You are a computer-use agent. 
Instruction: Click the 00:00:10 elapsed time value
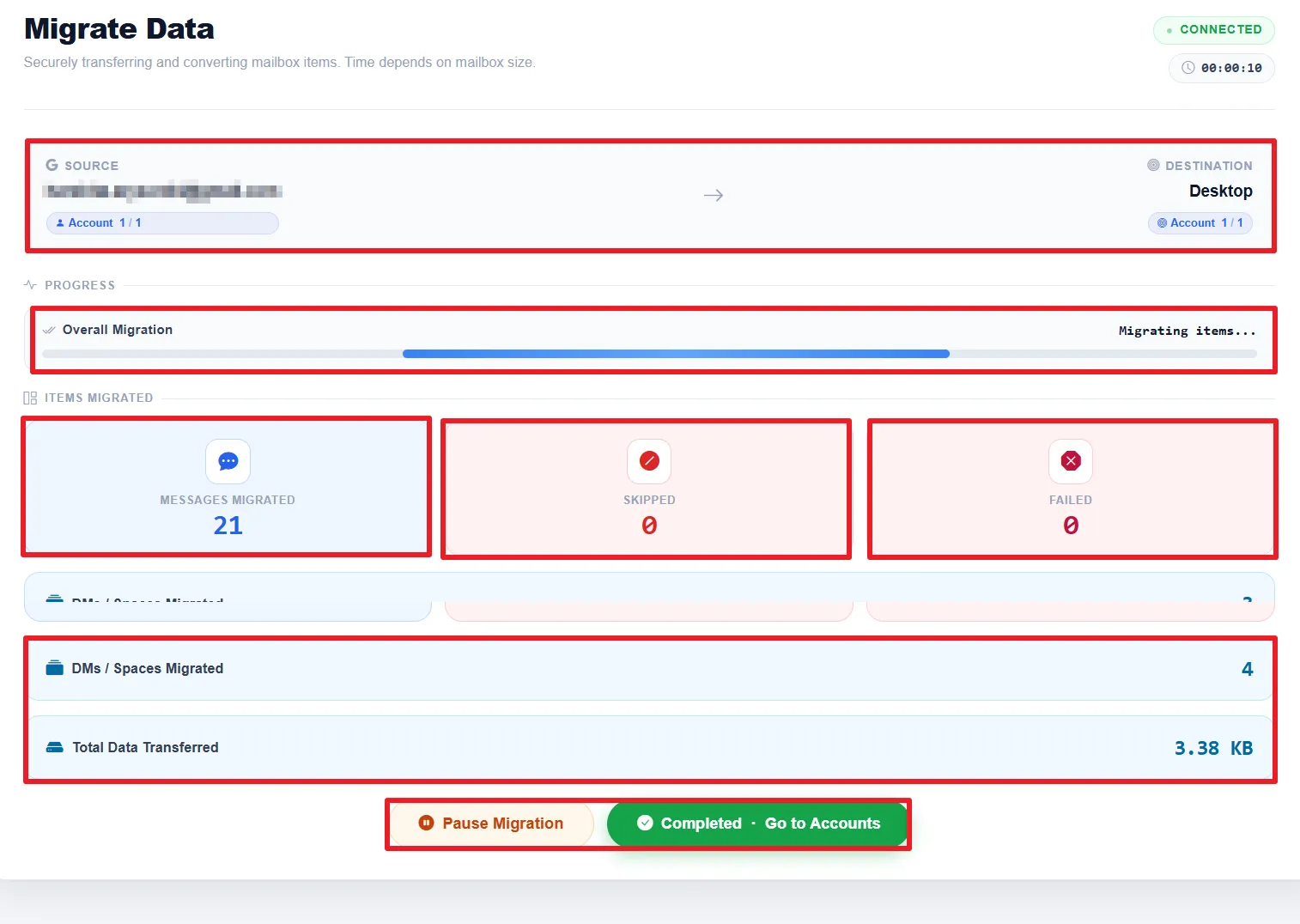(1231, 68)
